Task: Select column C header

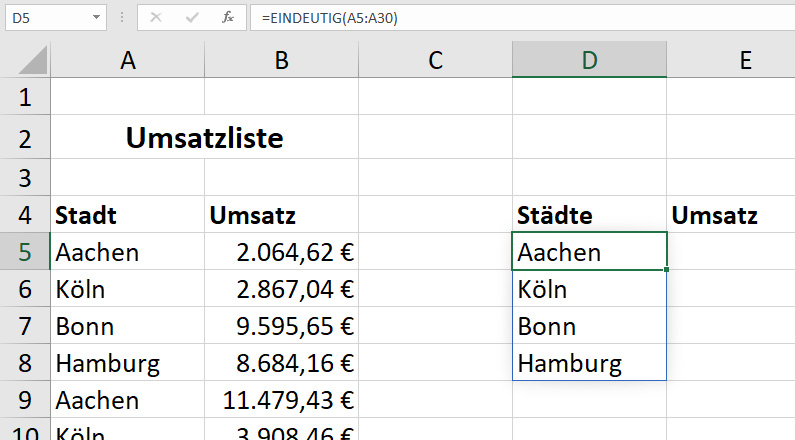Action: coord(435,60)
